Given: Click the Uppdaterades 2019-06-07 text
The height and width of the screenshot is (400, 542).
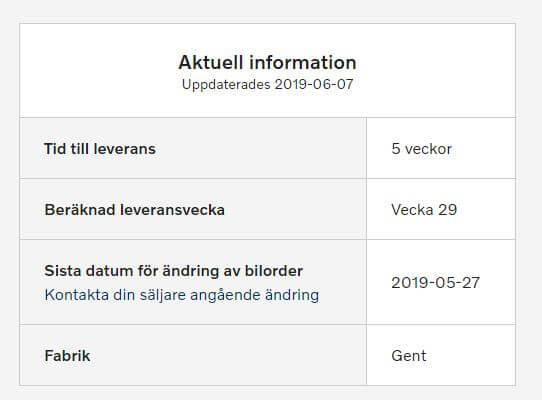Looking at the screenshot, I should 267,84.
